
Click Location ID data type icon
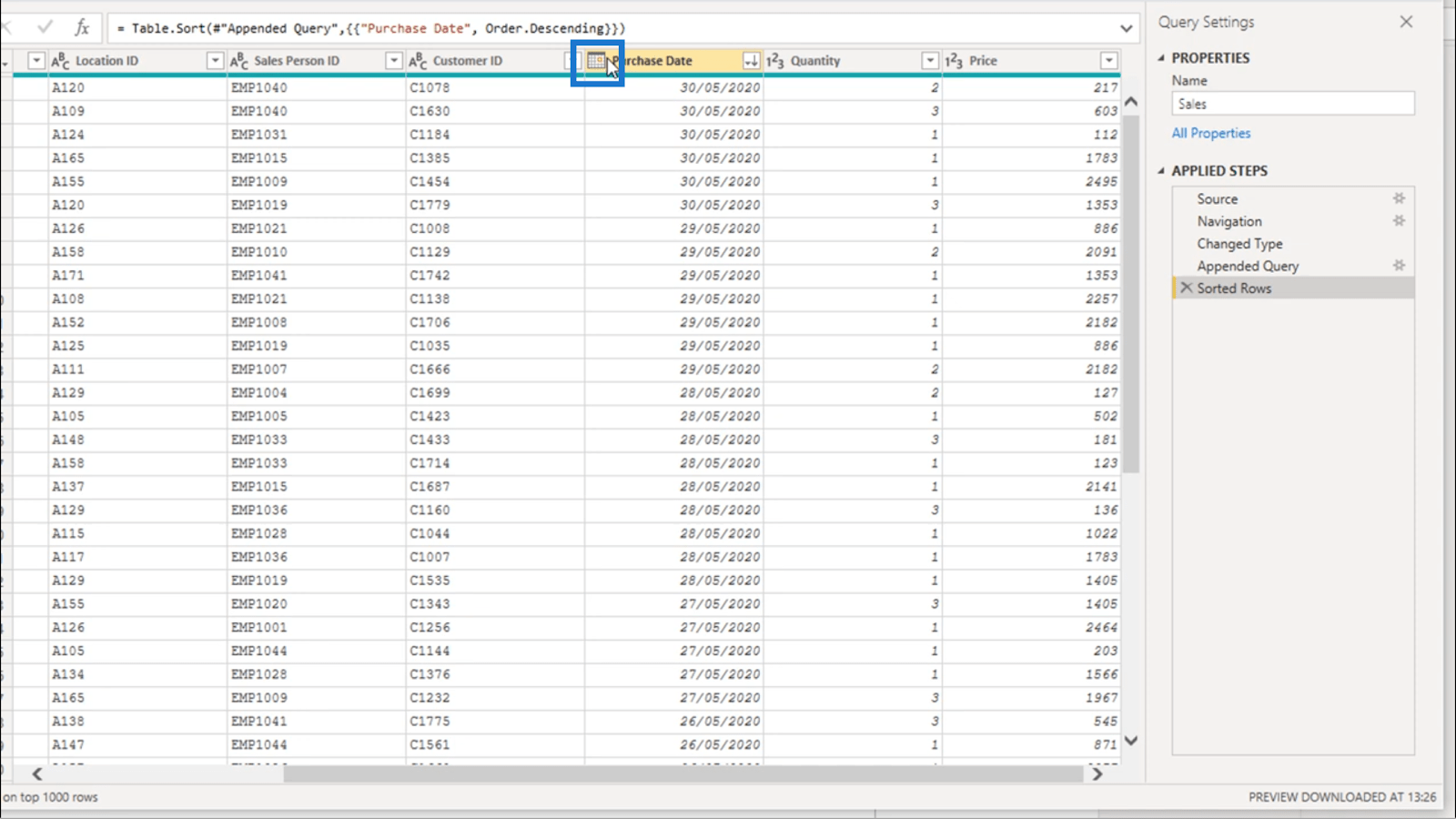tap(60, 61)
